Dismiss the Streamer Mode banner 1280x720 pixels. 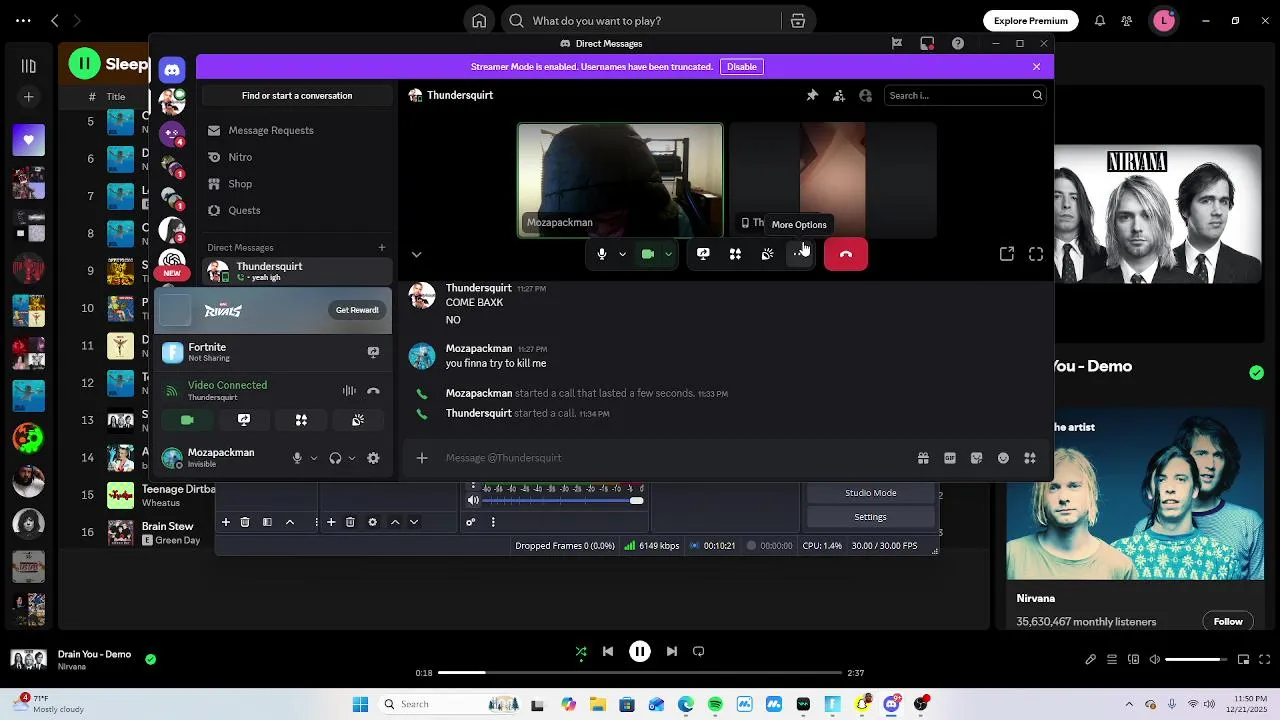coord(1036,66)
